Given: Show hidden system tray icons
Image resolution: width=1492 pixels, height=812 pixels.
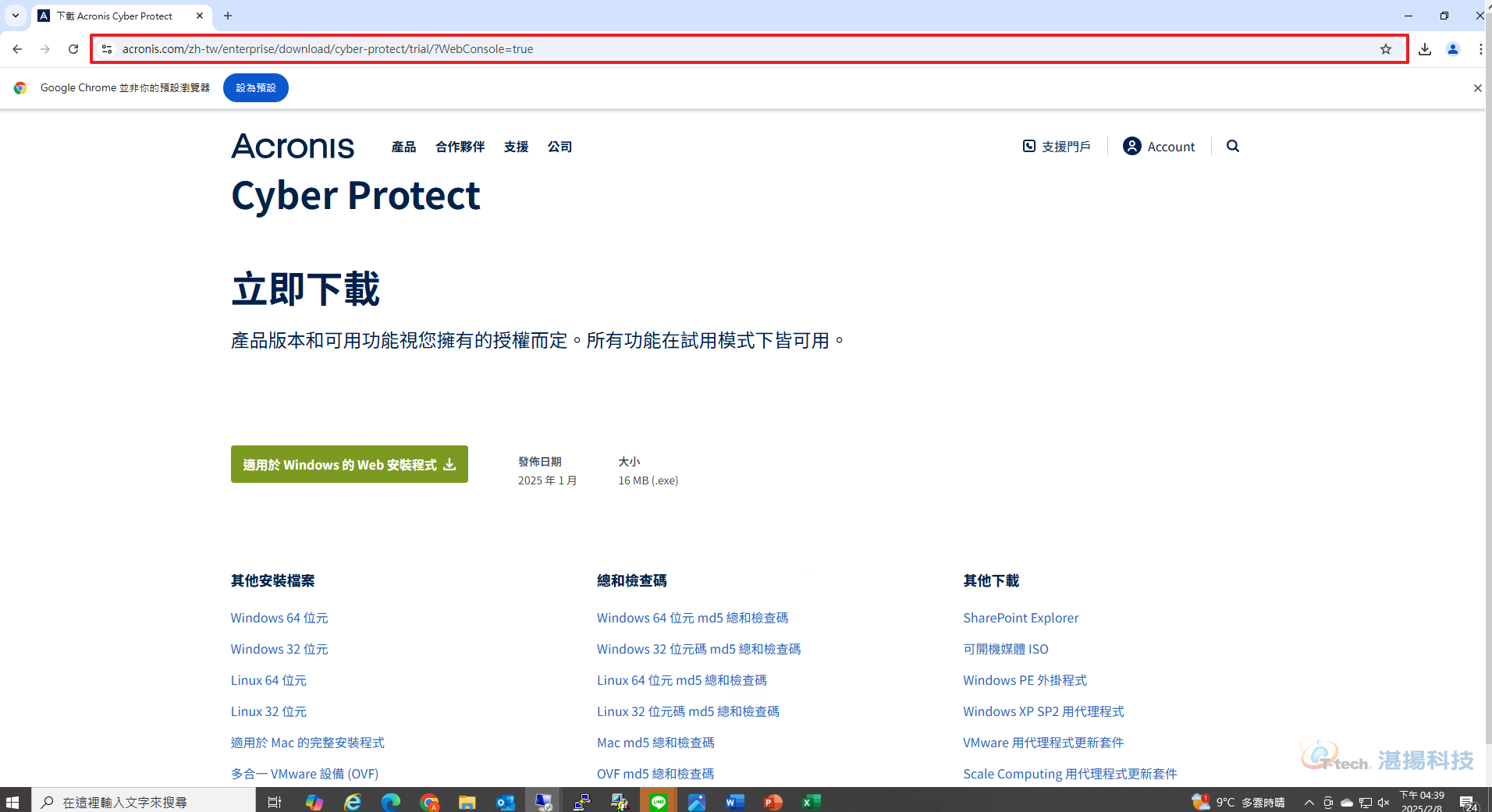Looking at the screenshot, I should click(x=1309, y=802).
